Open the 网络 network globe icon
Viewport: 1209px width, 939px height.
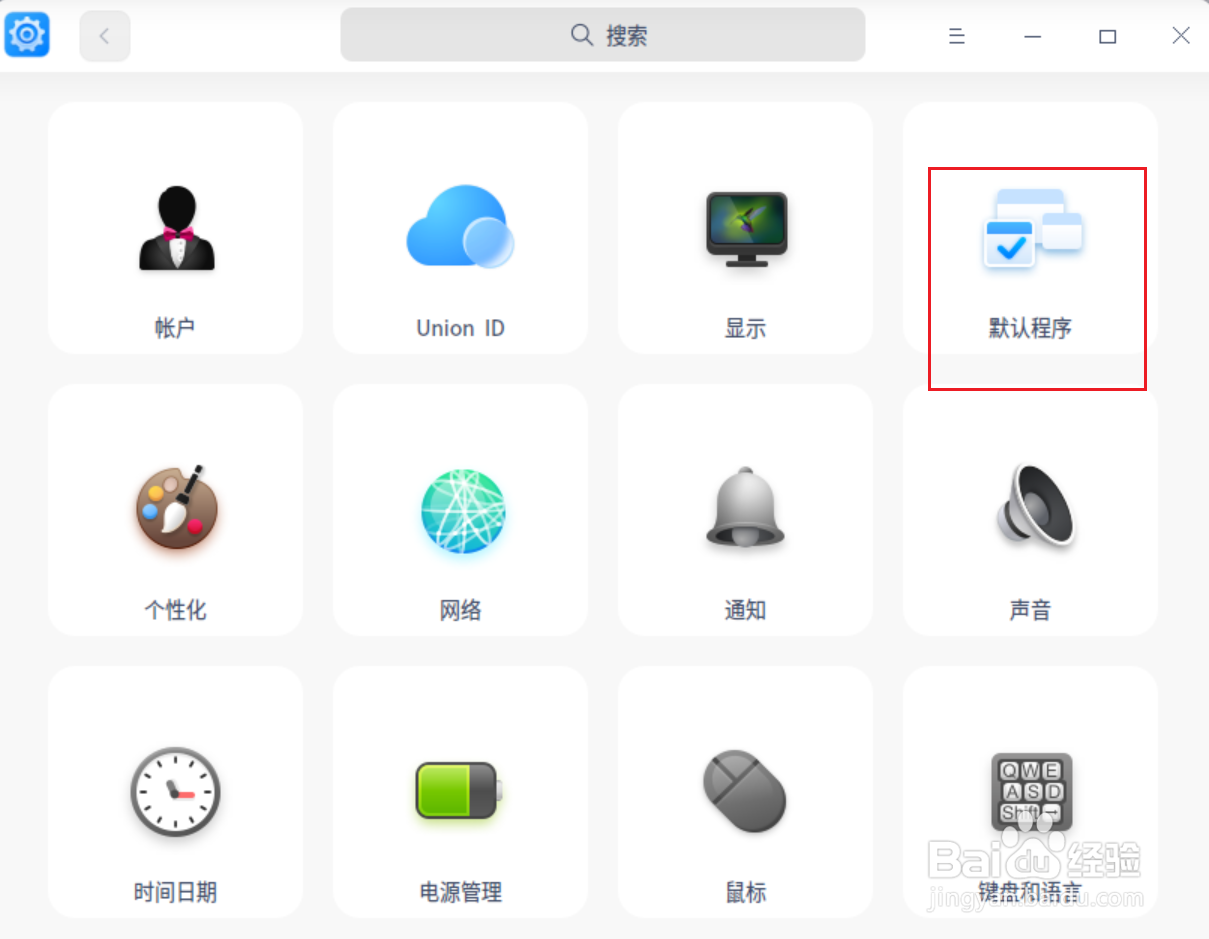462,511
